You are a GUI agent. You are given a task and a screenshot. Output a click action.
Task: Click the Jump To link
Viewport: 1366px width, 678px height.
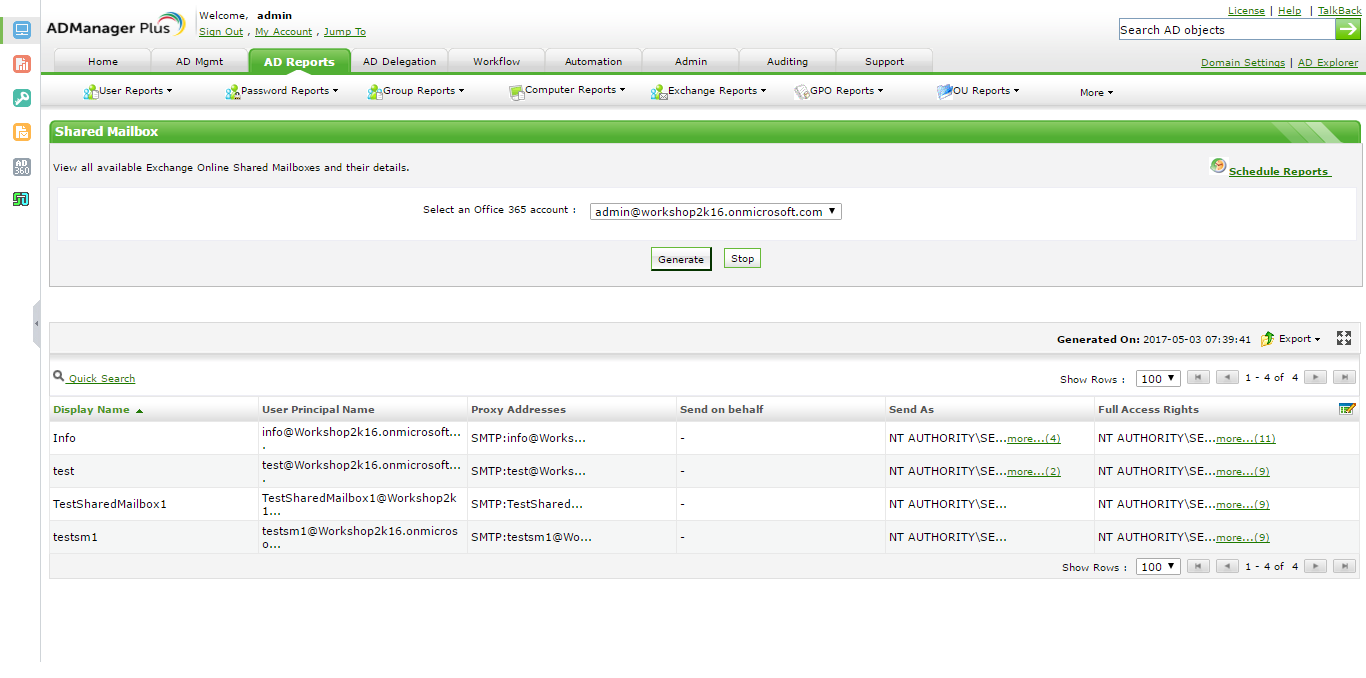pyautogui.click(x=345, y=32)
